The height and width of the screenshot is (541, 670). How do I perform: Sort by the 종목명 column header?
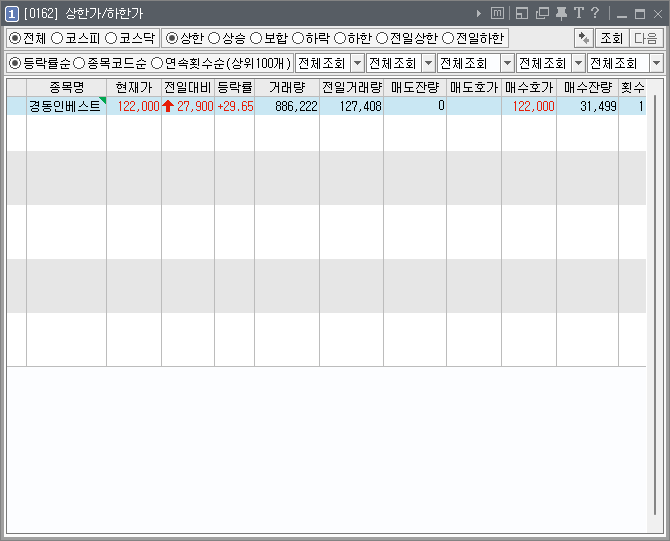[67, 88]
